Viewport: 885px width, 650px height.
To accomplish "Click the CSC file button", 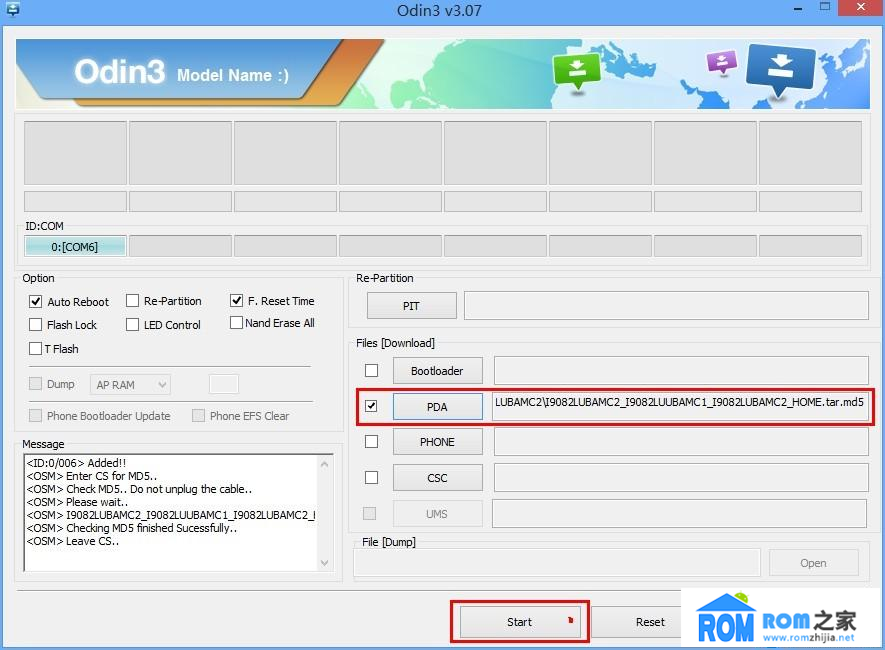I will click(437, 478).
